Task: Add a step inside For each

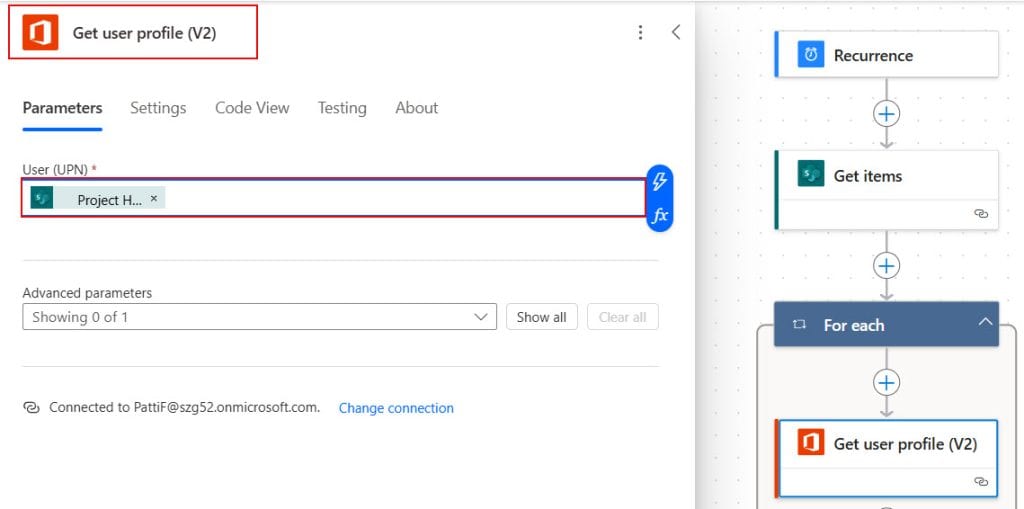Action: tap(886, 383)
